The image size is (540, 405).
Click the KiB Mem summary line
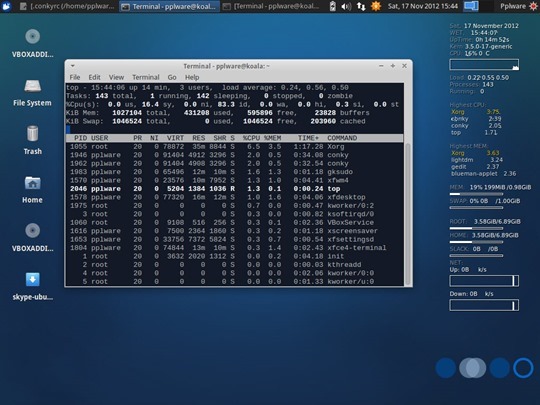218,113
